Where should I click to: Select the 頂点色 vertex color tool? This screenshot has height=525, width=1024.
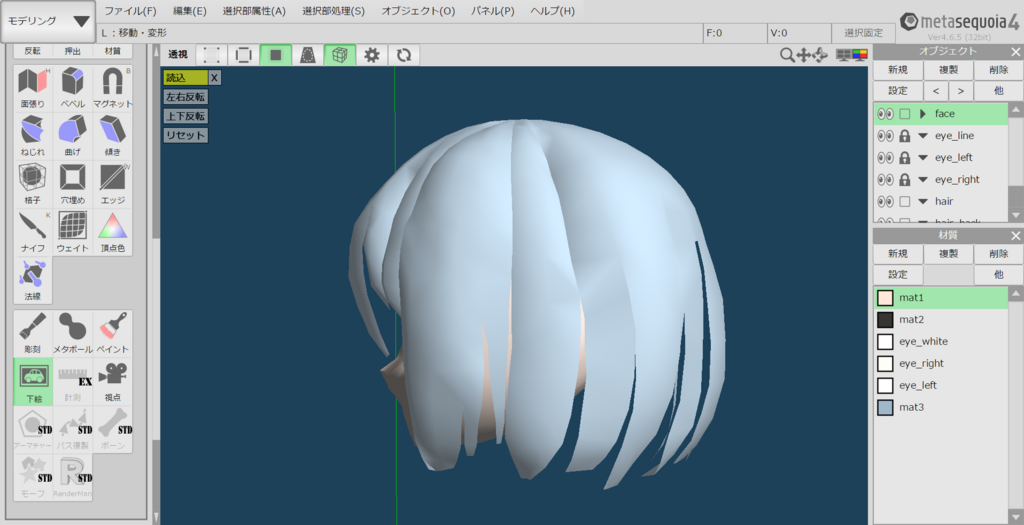(x=112, y=232)
